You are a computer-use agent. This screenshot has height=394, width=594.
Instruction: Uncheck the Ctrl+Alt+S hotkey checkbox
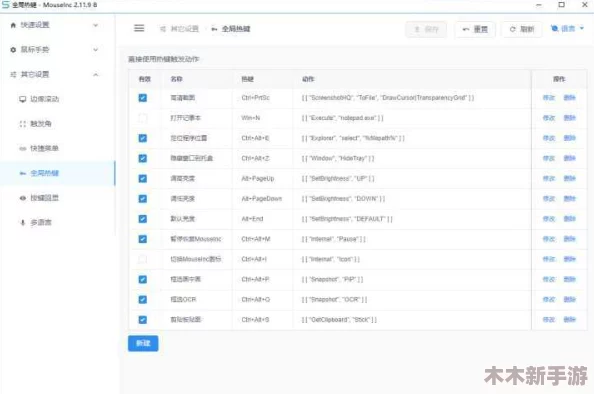tap(142, 320)
